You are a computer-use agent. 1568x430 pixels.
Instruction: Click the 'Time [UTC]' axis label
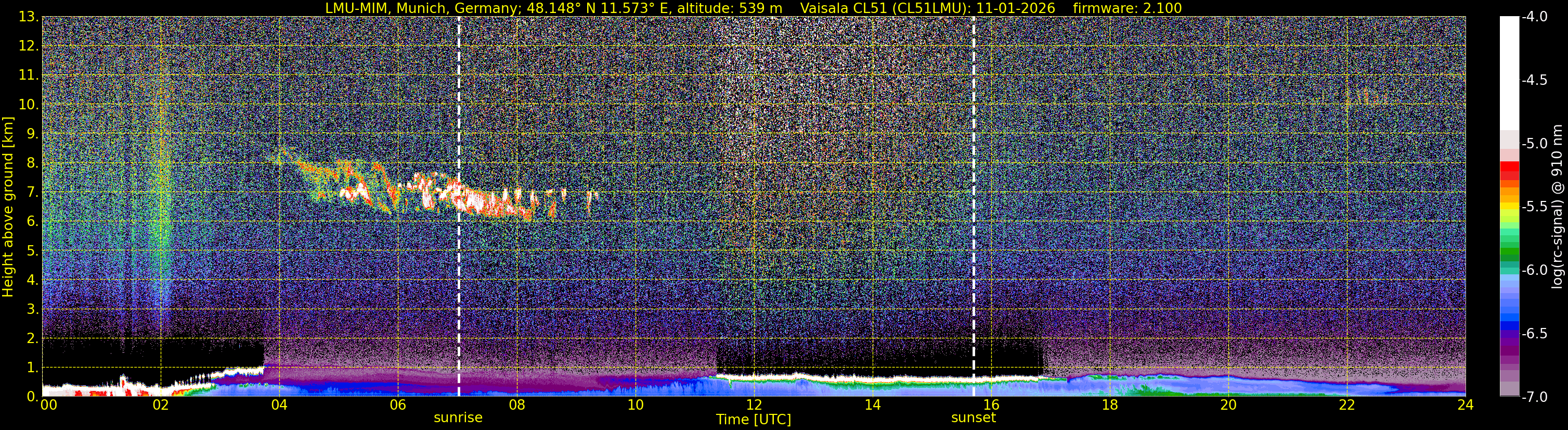pyautogui.click(x=754, y=420)
